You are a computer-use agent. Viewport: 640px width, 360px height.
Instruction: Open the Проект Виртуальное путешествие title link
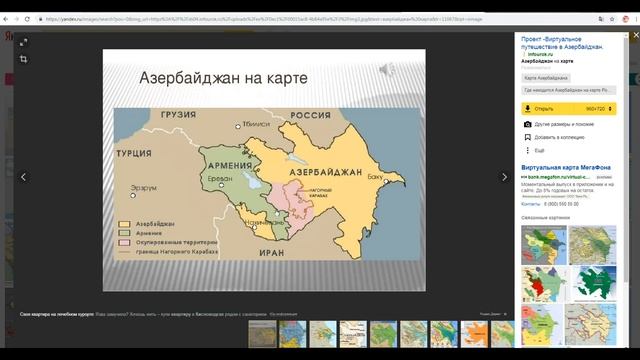point(562,43)
